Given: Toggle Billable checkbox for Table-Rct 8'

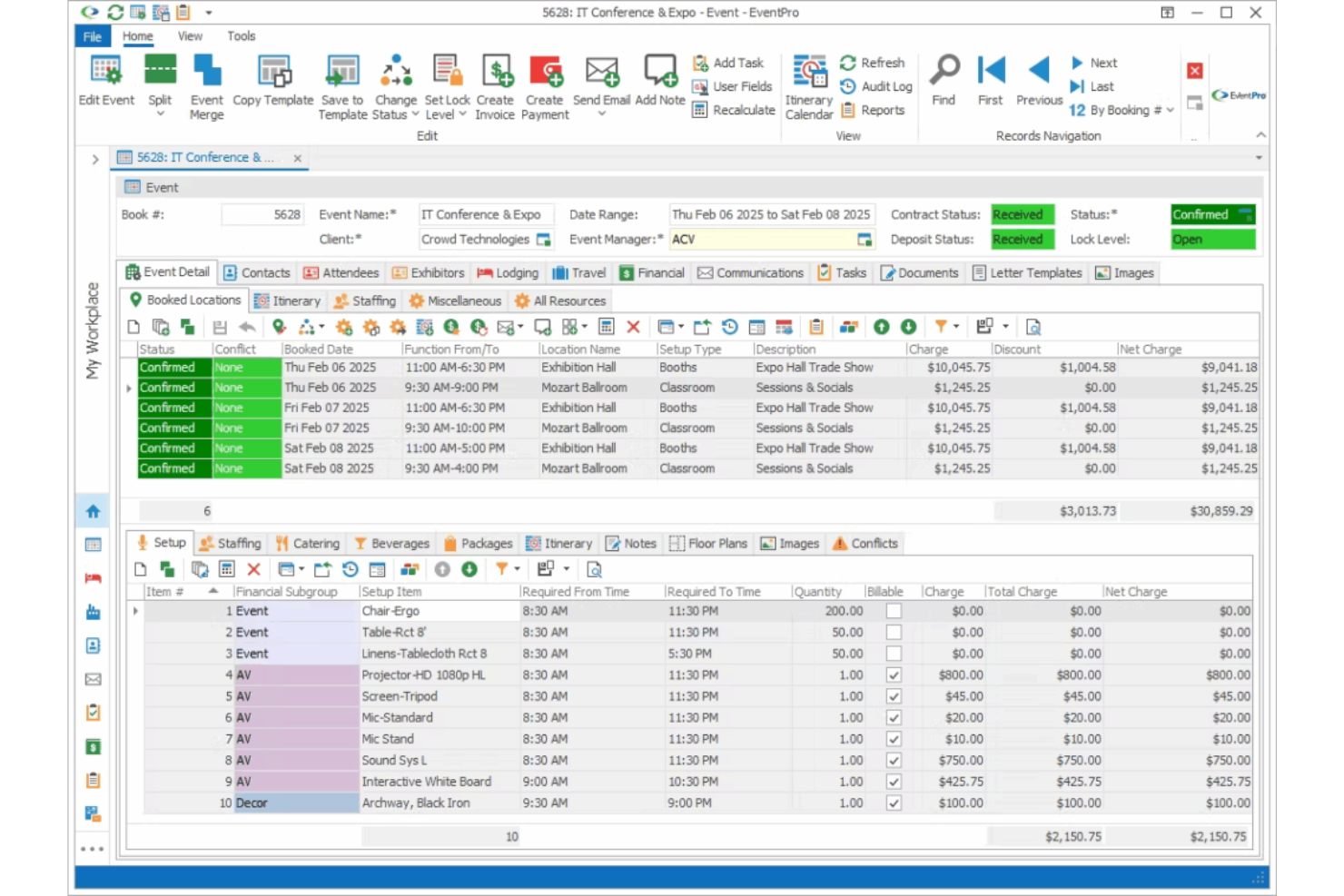Looking at the screenshot, I should pyautogui.click(x=894, y=633).
